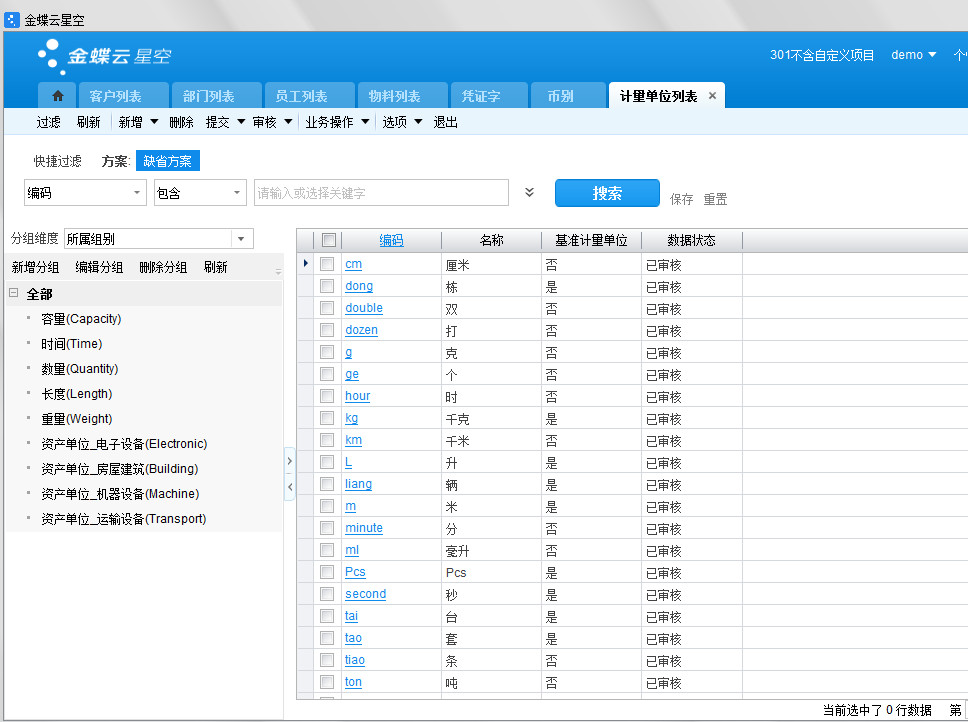Open the home tab icon
Image resolution: width=968 pixels, height=722 pixels.
coord(57,96)
